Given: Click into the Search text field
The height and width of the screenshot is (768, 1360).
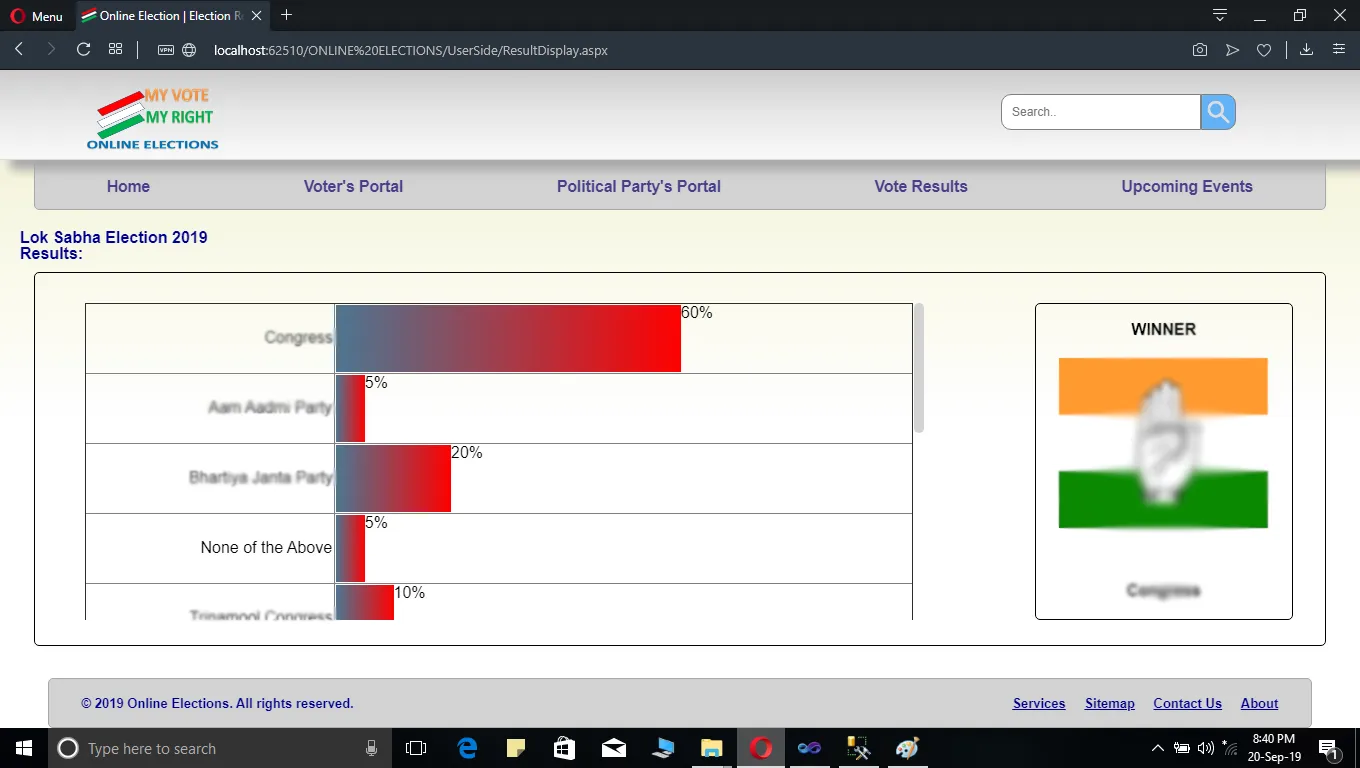Looking at the screenshot, I should coord(1101,112).
